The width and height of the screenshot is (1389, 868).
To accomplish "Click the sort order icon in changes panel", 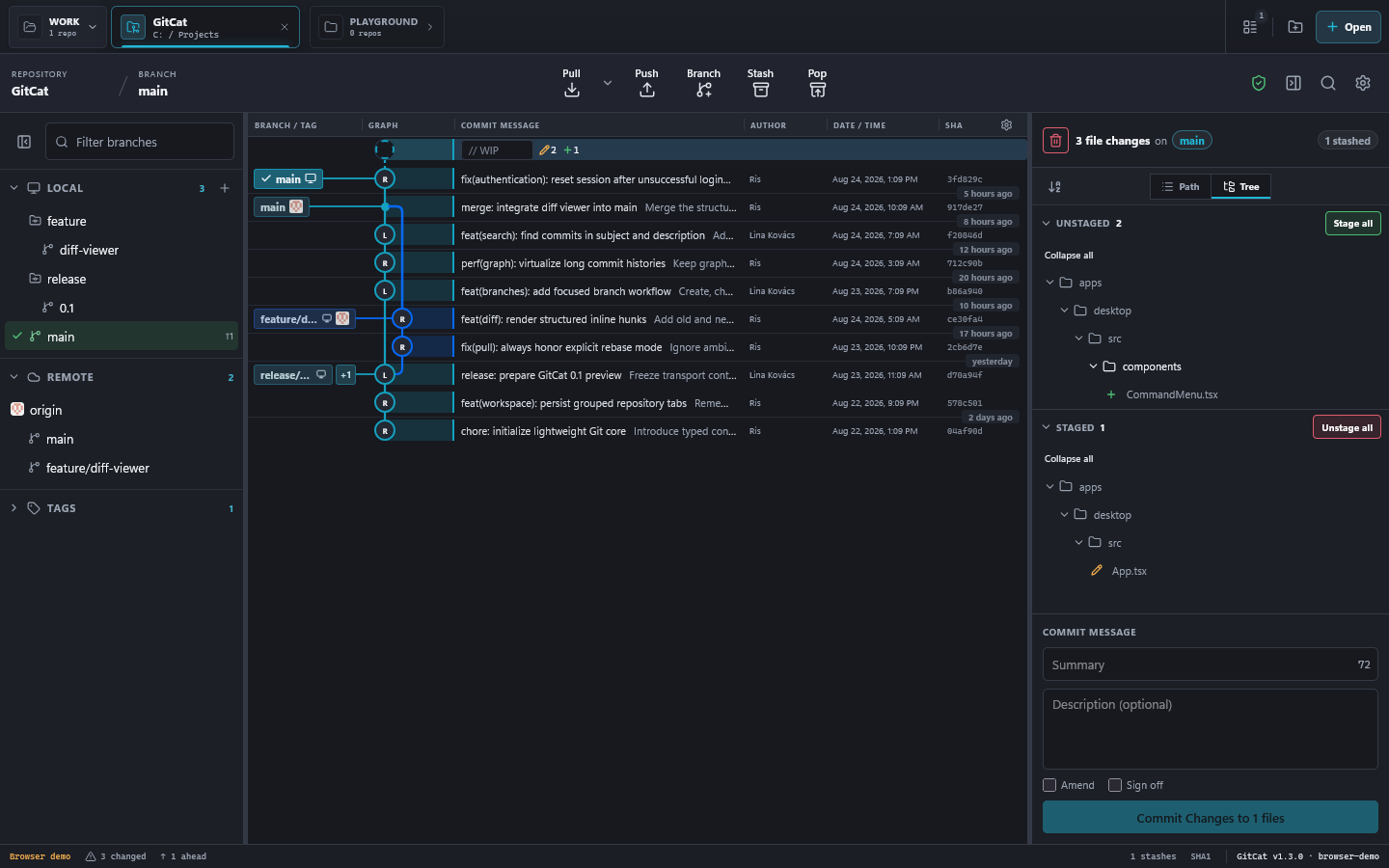I will [x=1055, y=187].
